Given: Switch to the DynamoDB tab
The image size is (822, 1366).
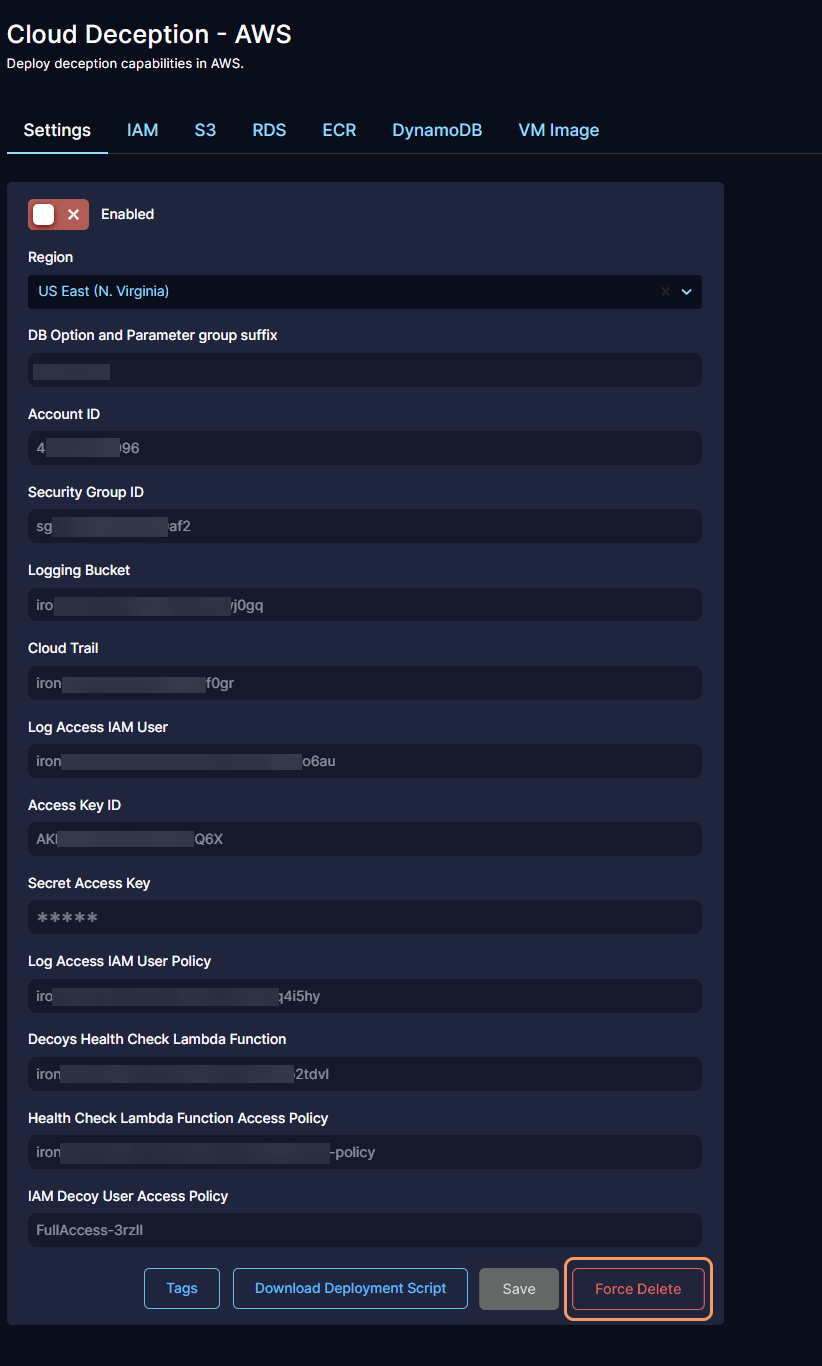Looking at the screenshot, I should tap(437, 130).
